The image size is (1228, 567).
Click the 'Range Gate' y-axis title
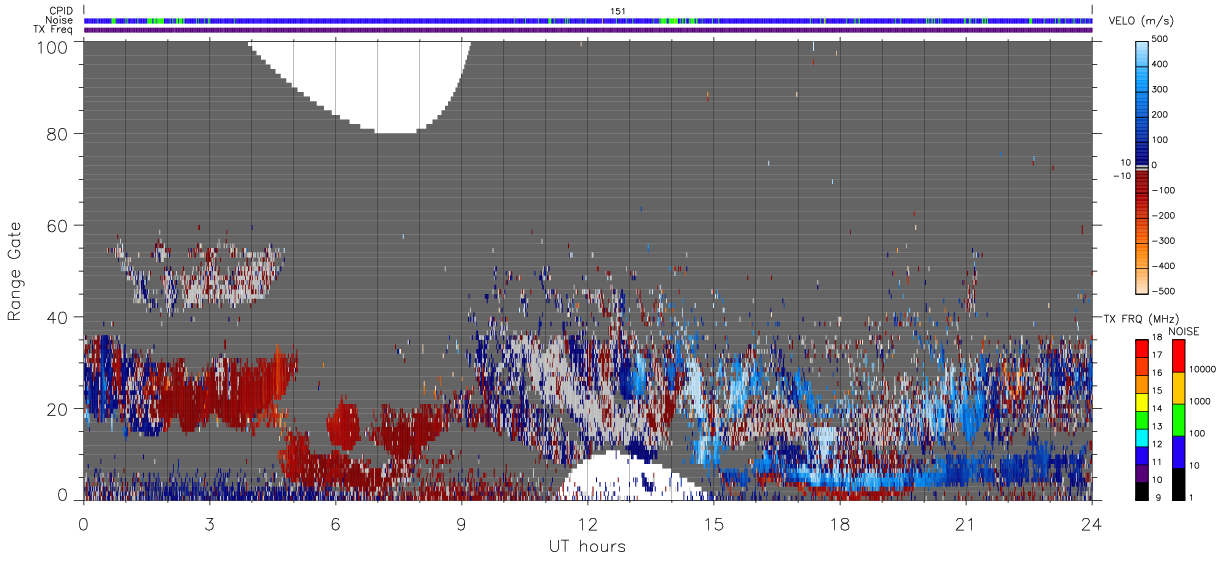[x=15, y=270]
